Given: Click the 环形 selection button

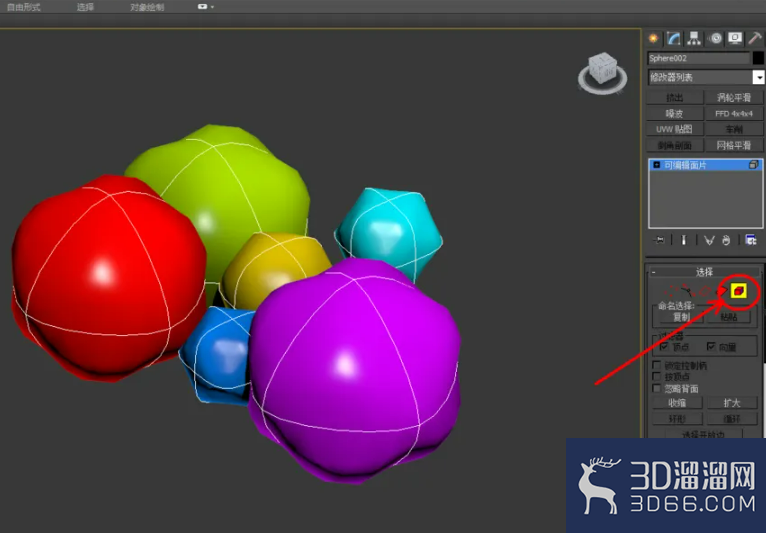Looking at the screenshot, I should [678, 419].
